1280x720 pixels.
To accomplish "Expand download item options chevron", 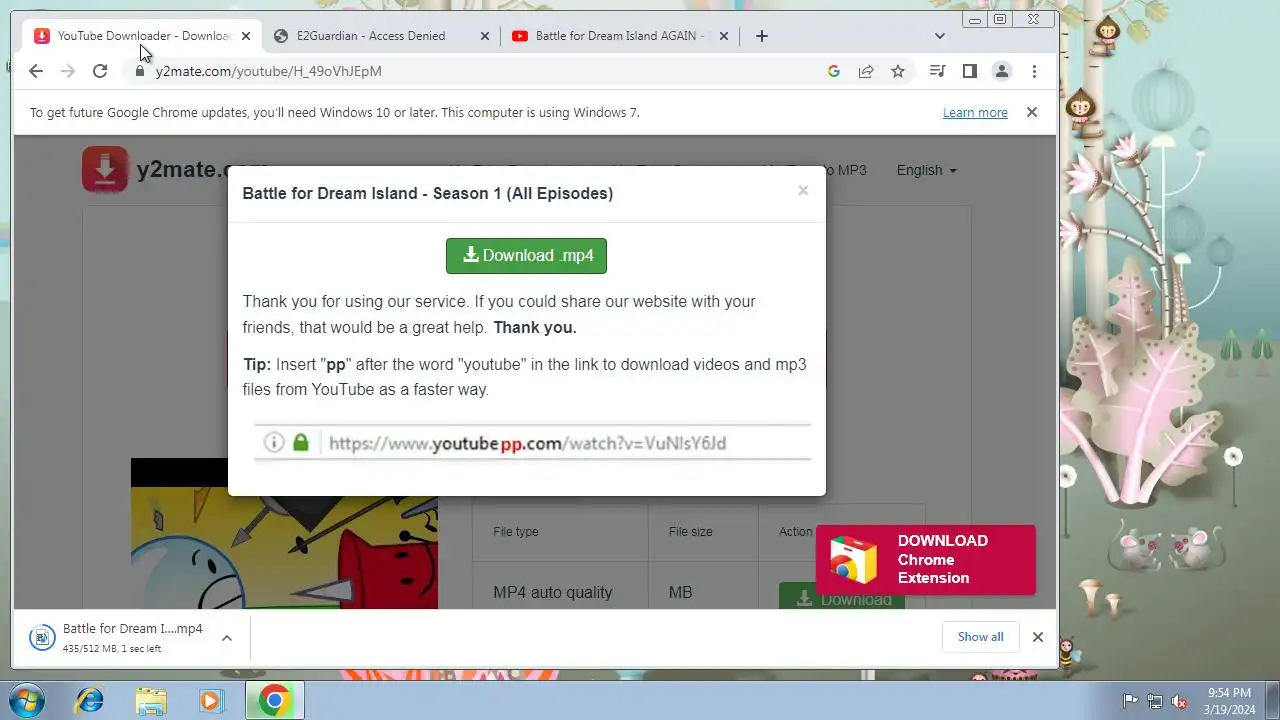I will coord(227,638).
